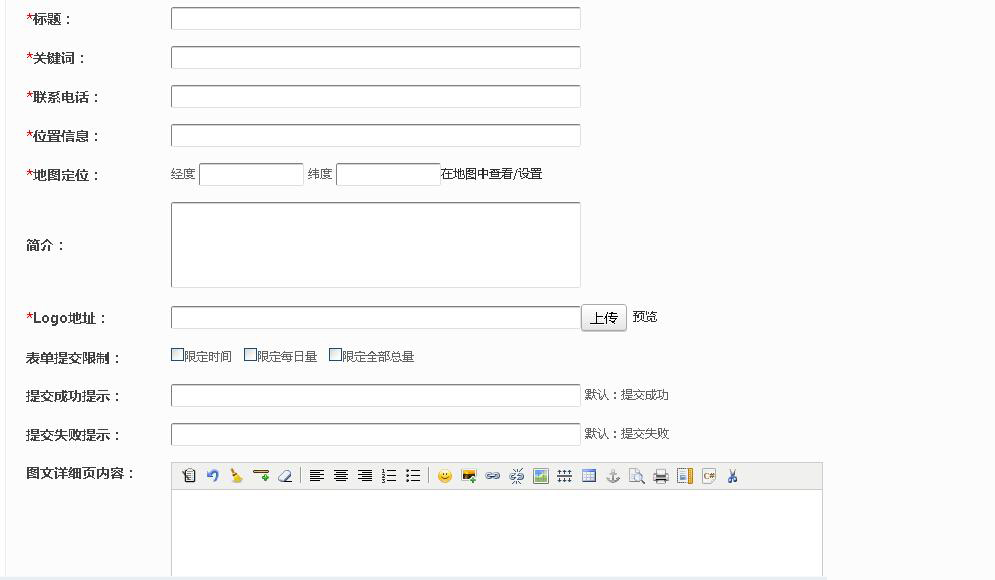Check the 限定每日量 checkbox
995x580 pixels.
[250, 355]
